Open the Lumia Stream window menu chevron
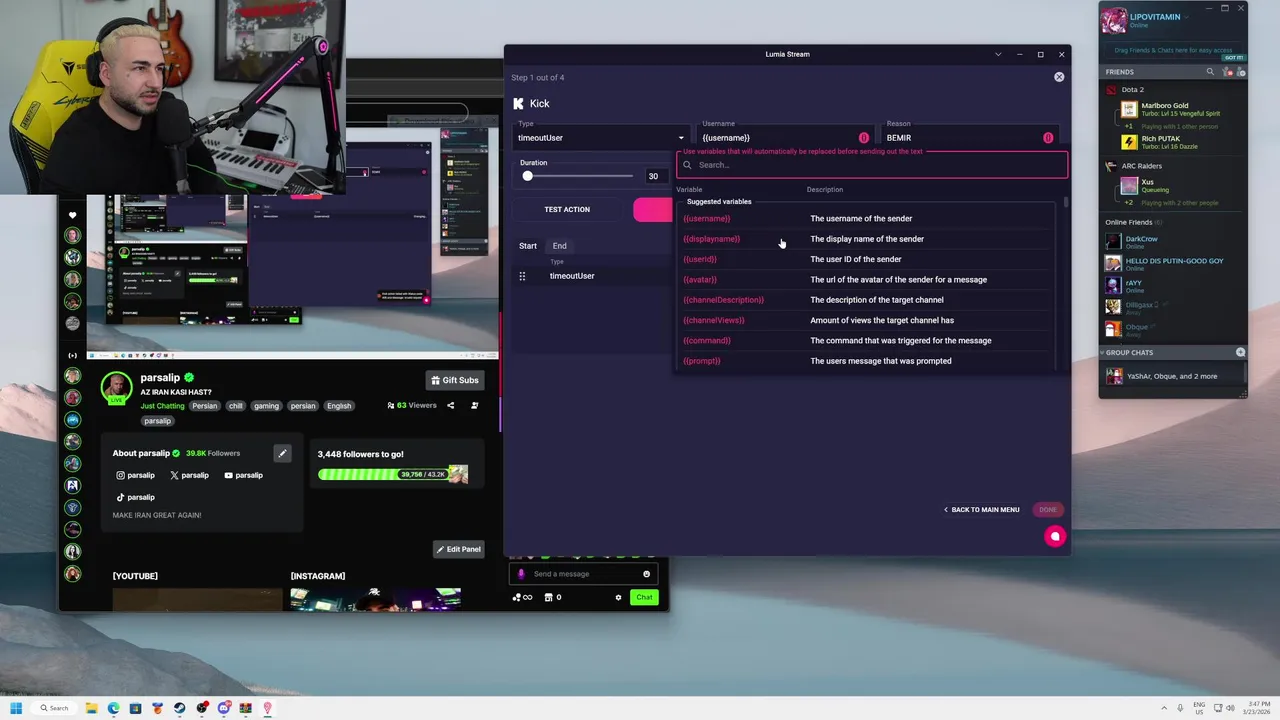Image resolution: width=1280 pixels, height=720 pixels. (x=998, y=54)
